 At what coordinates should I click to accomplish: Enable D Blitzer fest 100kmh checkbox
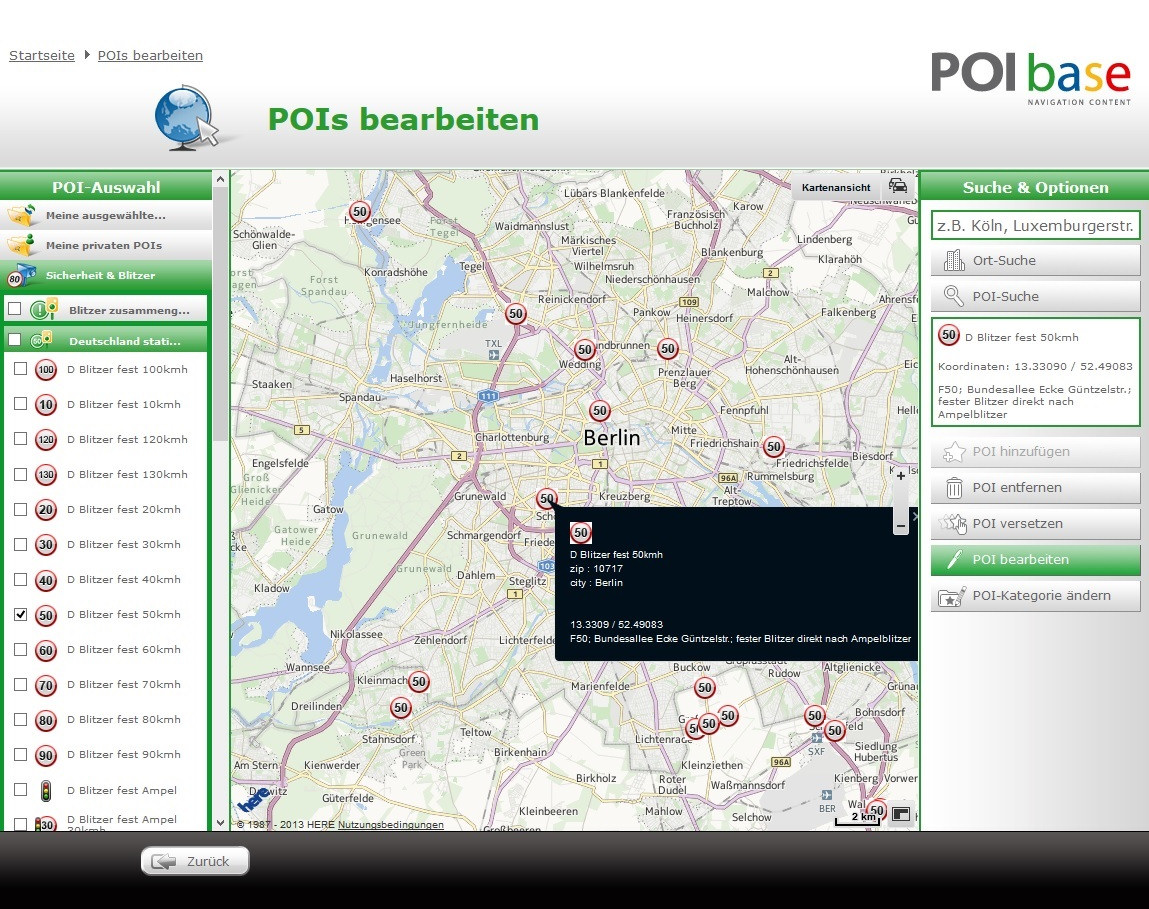click(20, 369)
